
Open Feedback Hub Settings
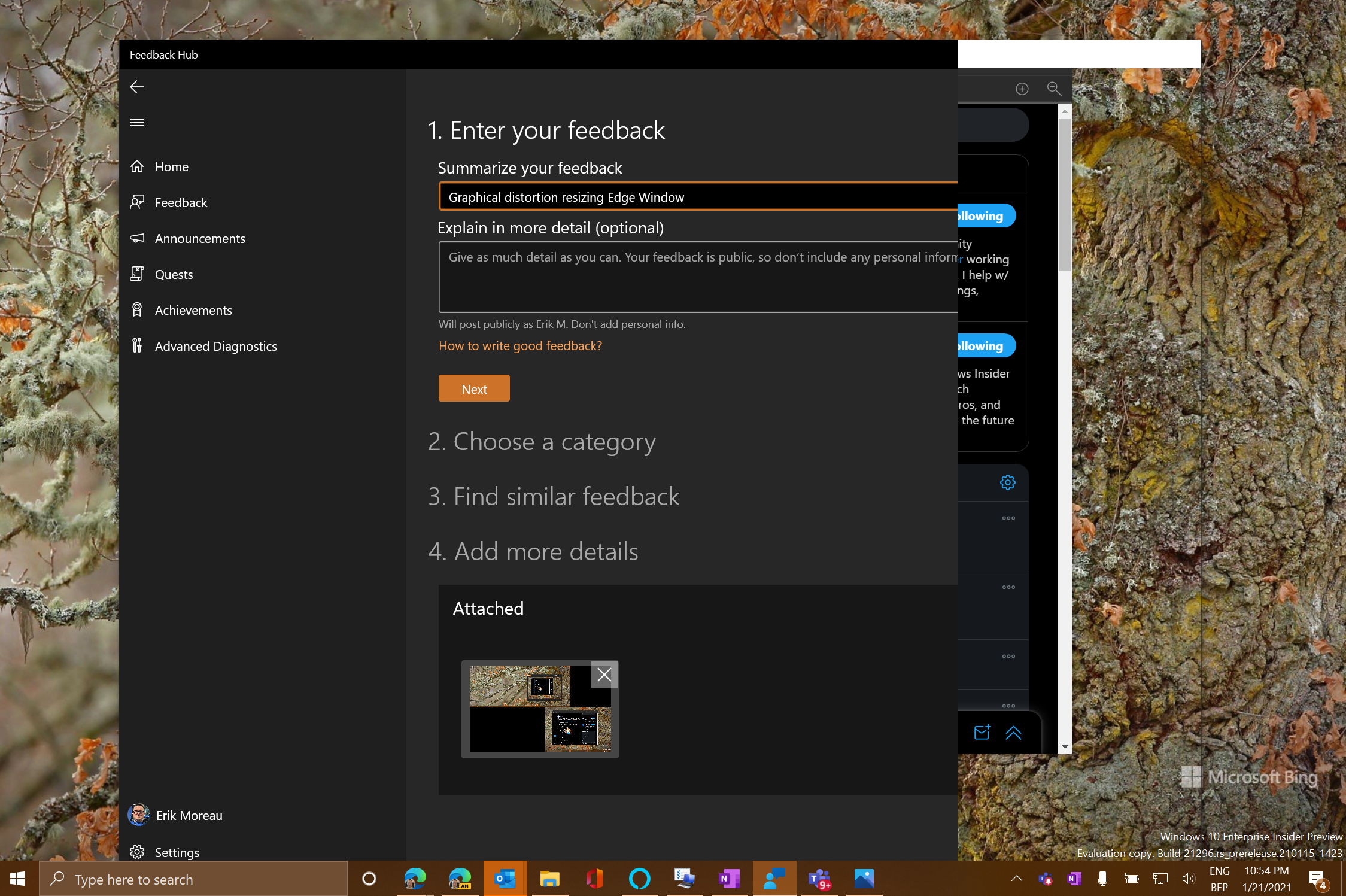click(x=177, y=852)
